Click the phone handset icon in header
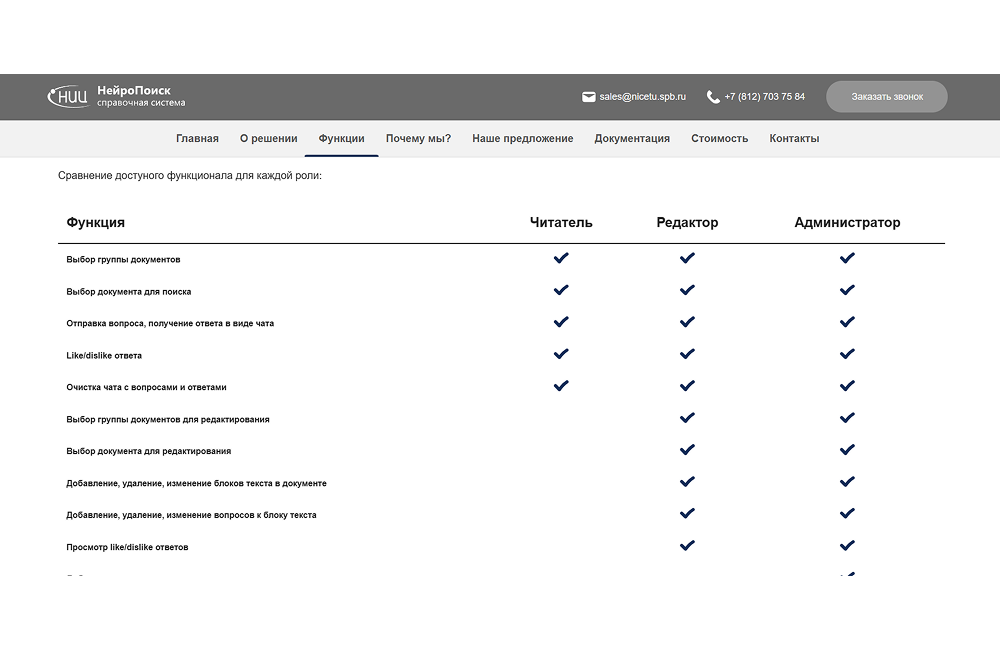1000x650 pixels. click(713, 97)
